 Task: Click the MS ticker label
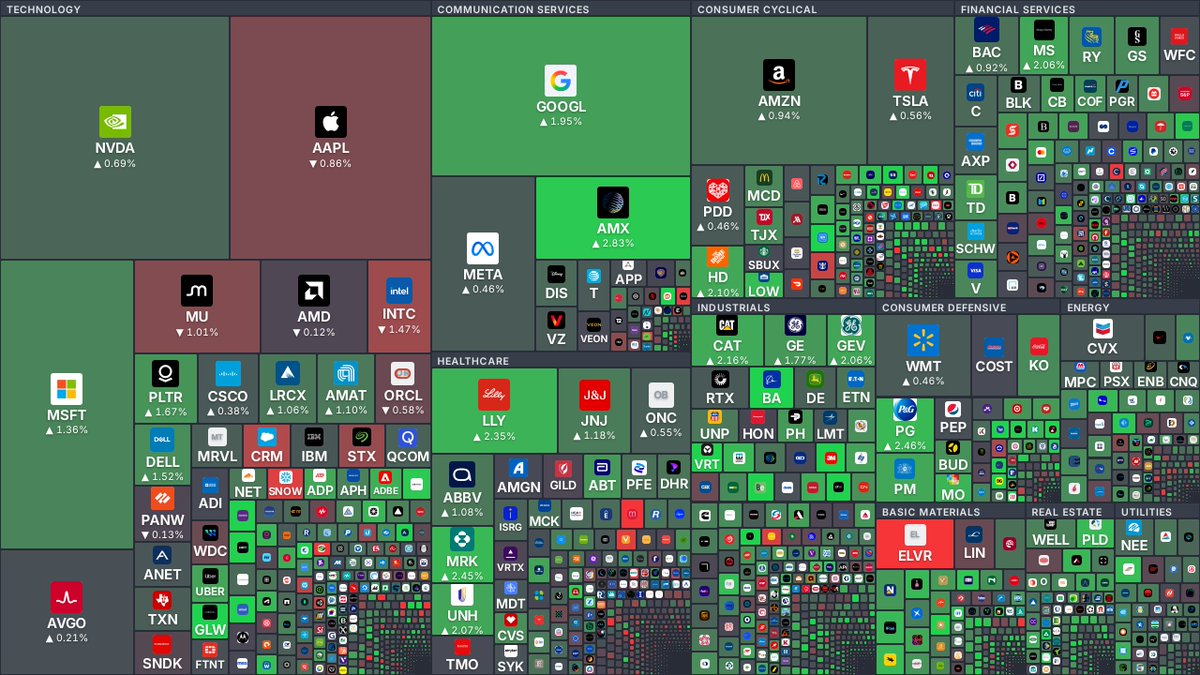pos(1044,51)
